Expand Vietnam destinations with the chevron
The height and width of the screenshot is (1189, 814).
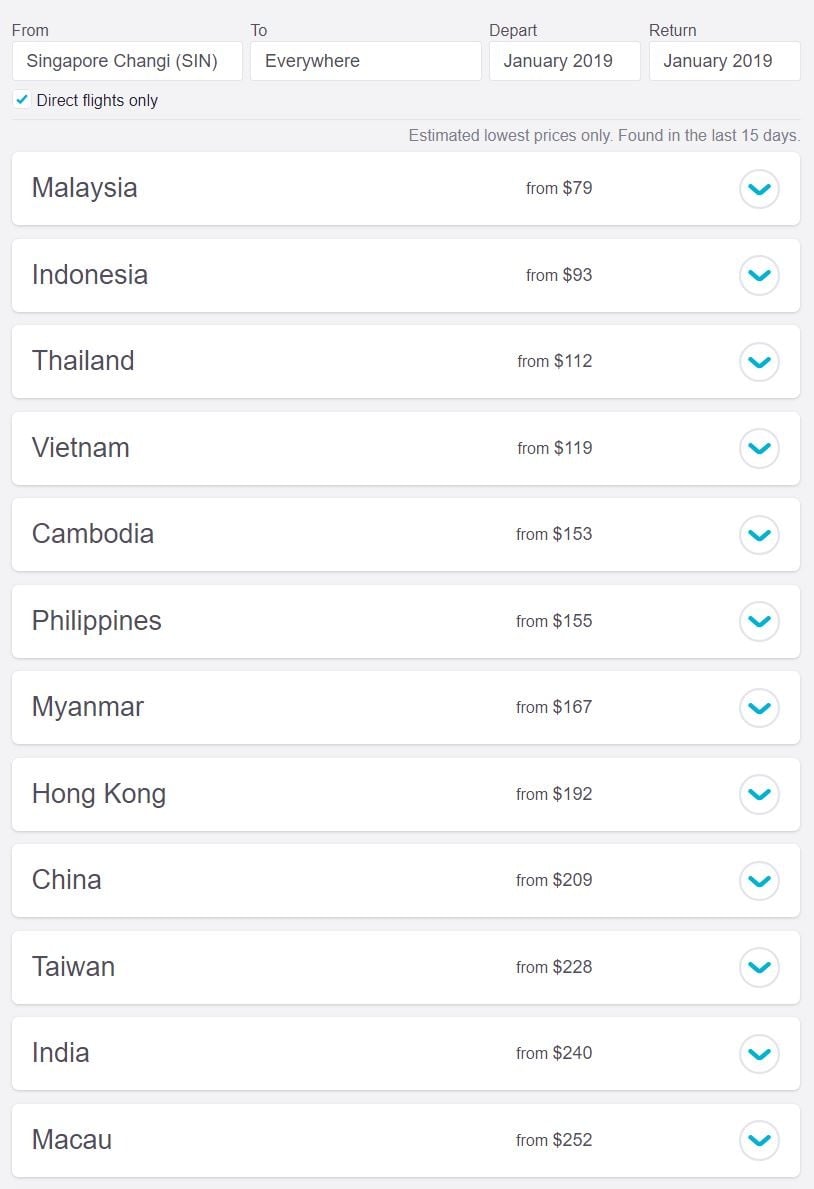pos(759,448)
